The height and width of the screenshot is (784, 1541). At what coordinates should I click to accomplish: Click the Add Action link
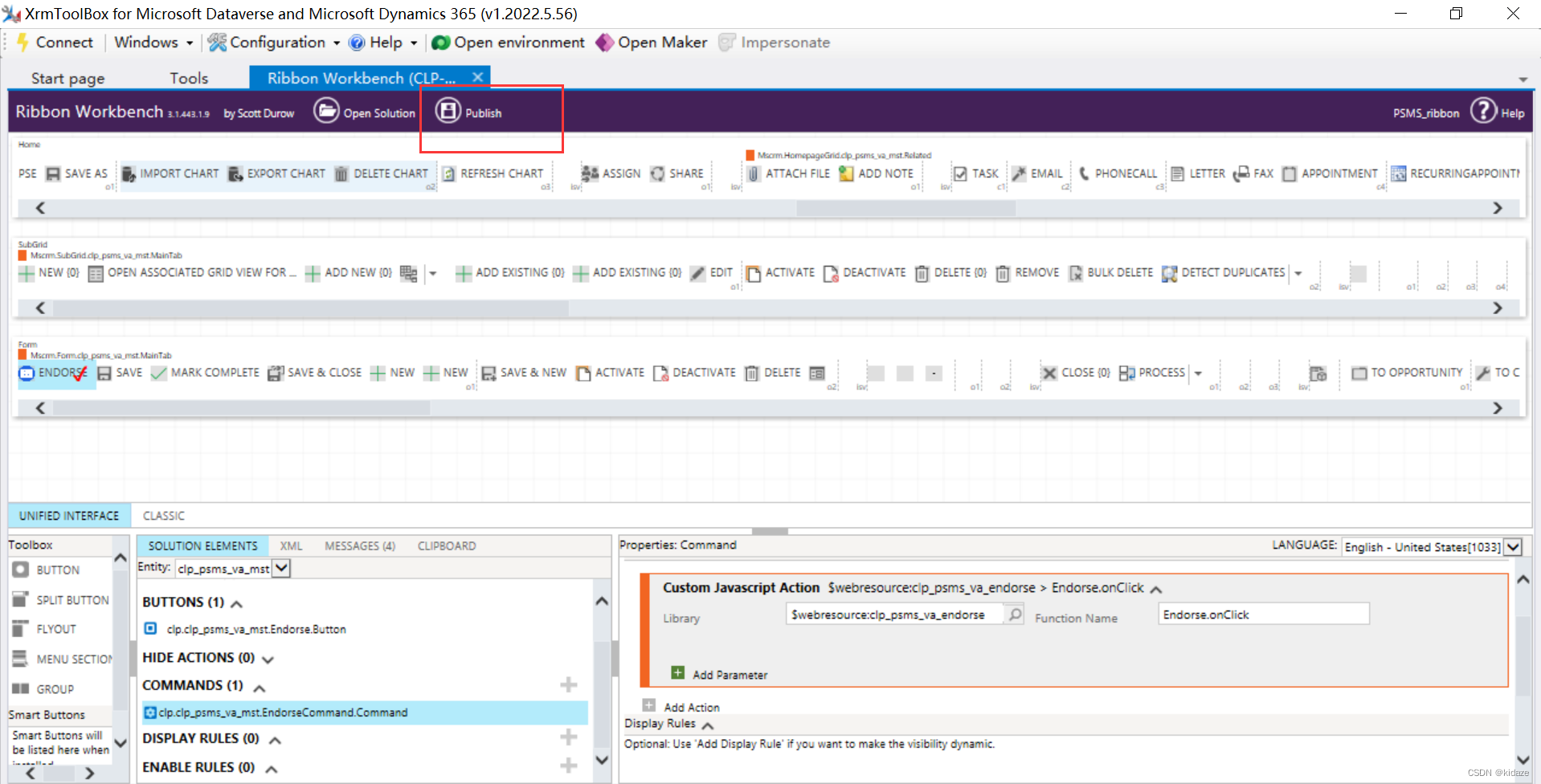(691, 706)
